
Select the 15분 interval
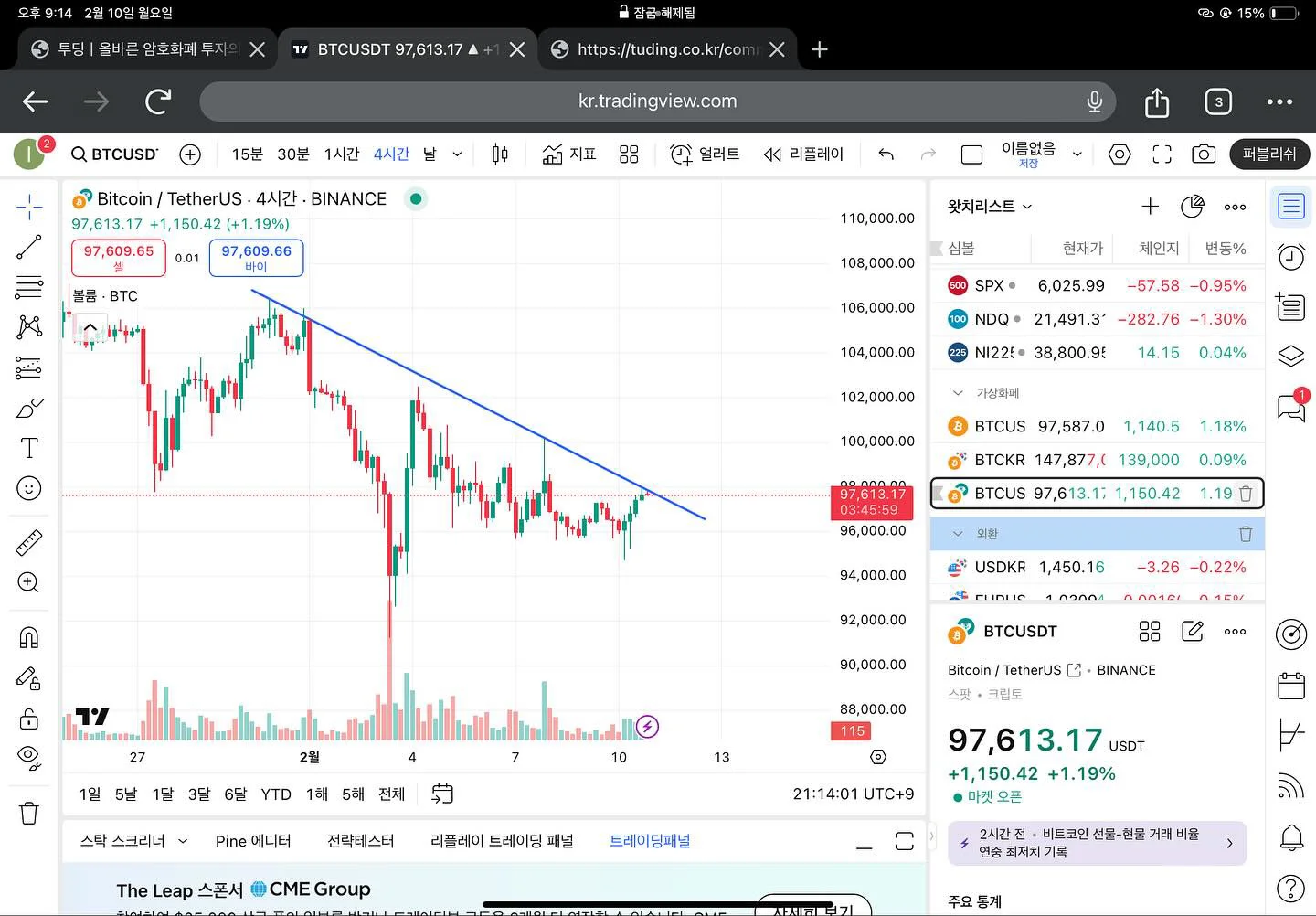pos(247,154)
